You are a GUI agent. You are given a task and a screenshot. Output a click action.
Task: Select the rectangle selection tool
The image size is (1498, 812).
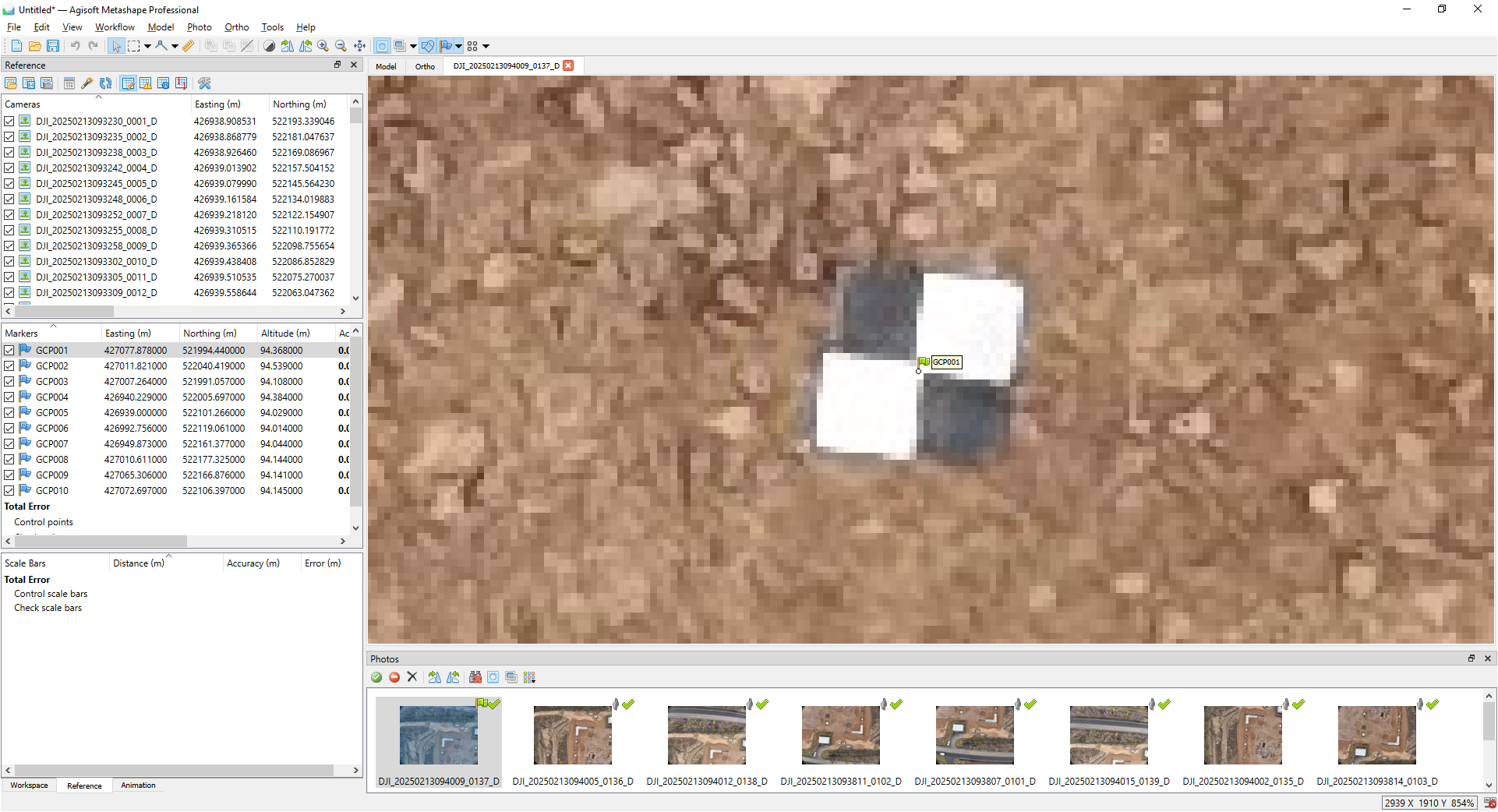pos(132,47)
